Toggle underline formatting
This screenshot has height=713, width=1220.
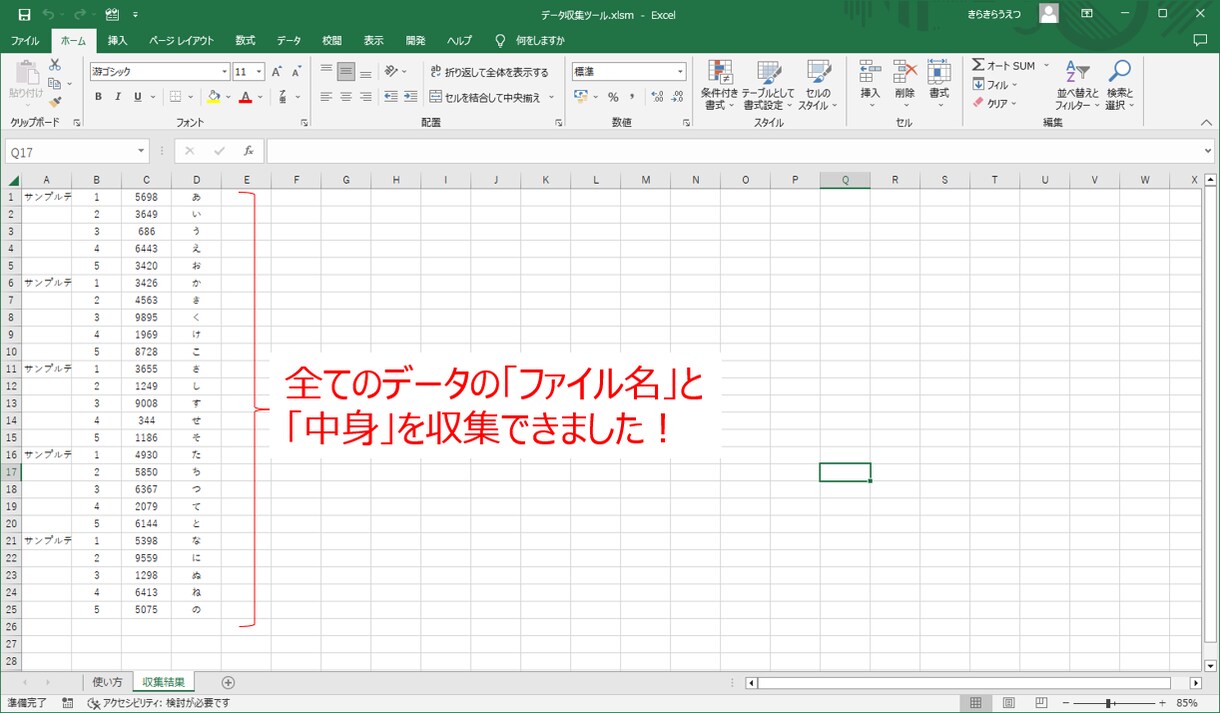pos(137,97)
